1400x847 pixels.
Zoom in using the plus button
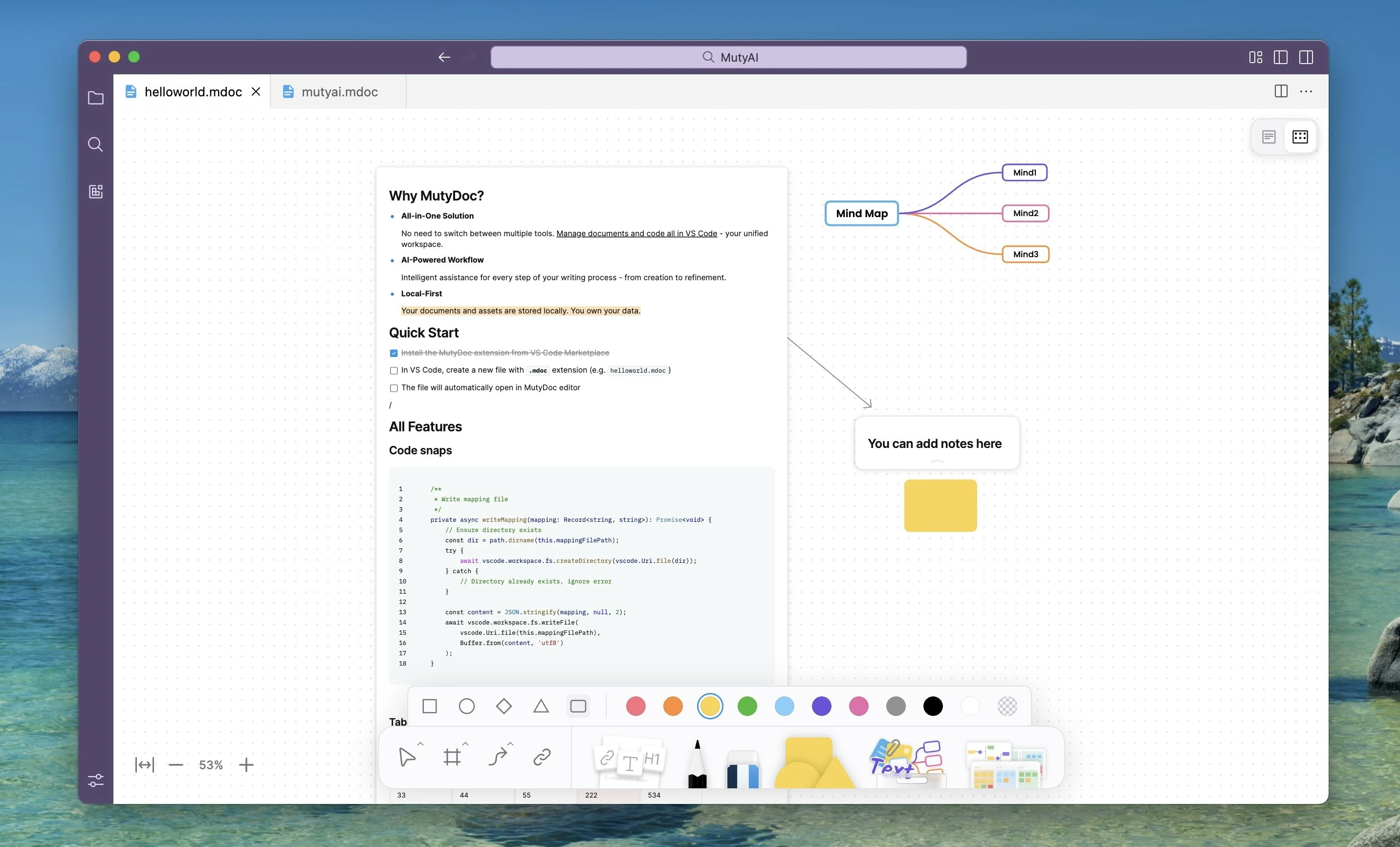pyautogui.click(x=246, y=764)
